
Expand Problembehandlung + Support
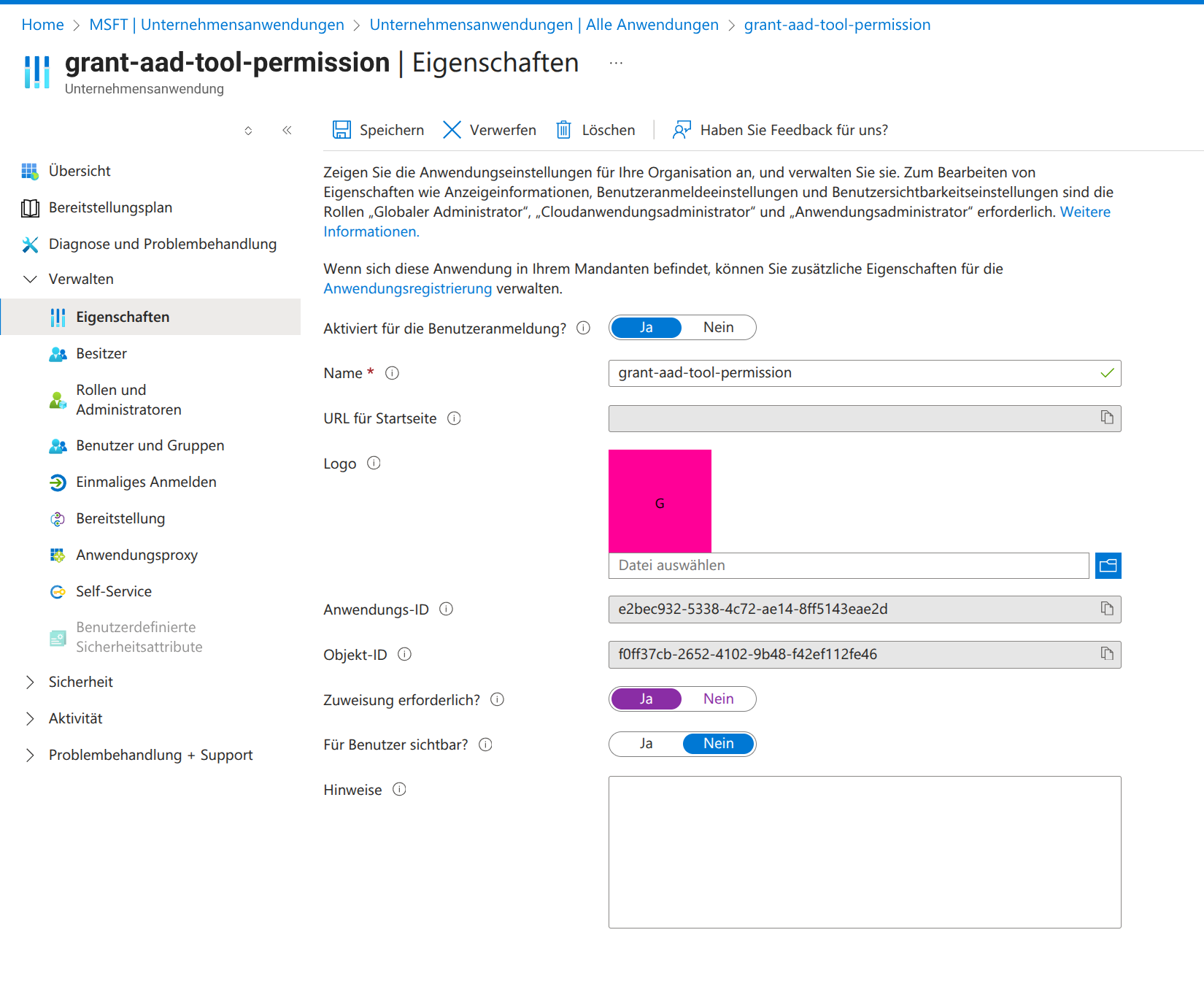tap(150, 755)
